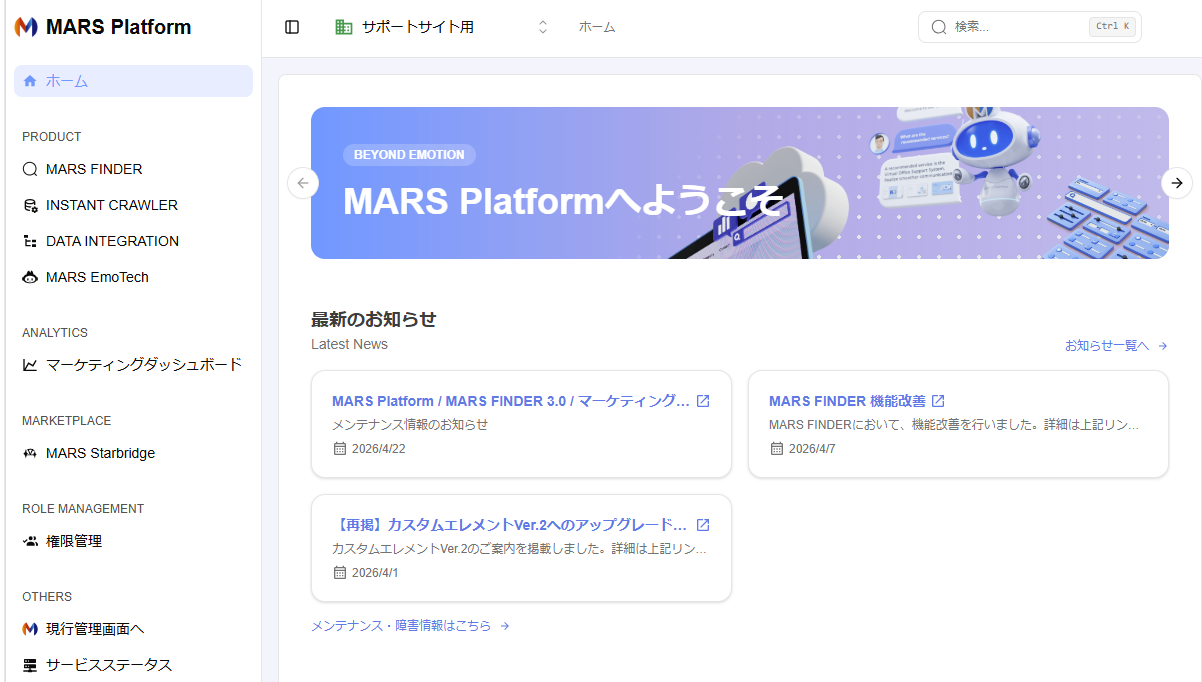Click the previous banner arrow
The height and width of the screenshot is (682, 1202).
coord(302,183)
